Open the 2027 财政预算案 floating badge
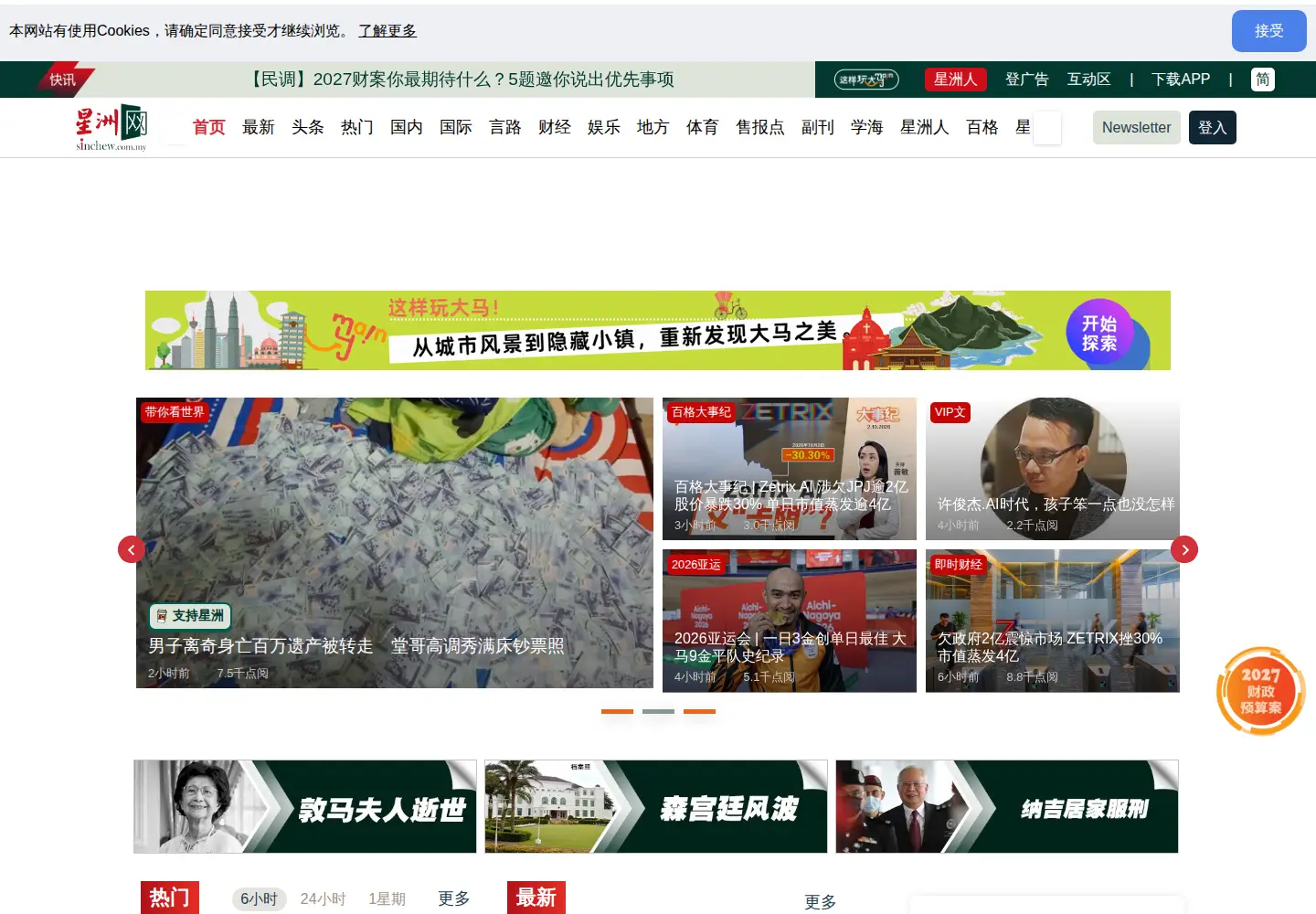The image size is (1316, 914). click(x=1261, y=691)
